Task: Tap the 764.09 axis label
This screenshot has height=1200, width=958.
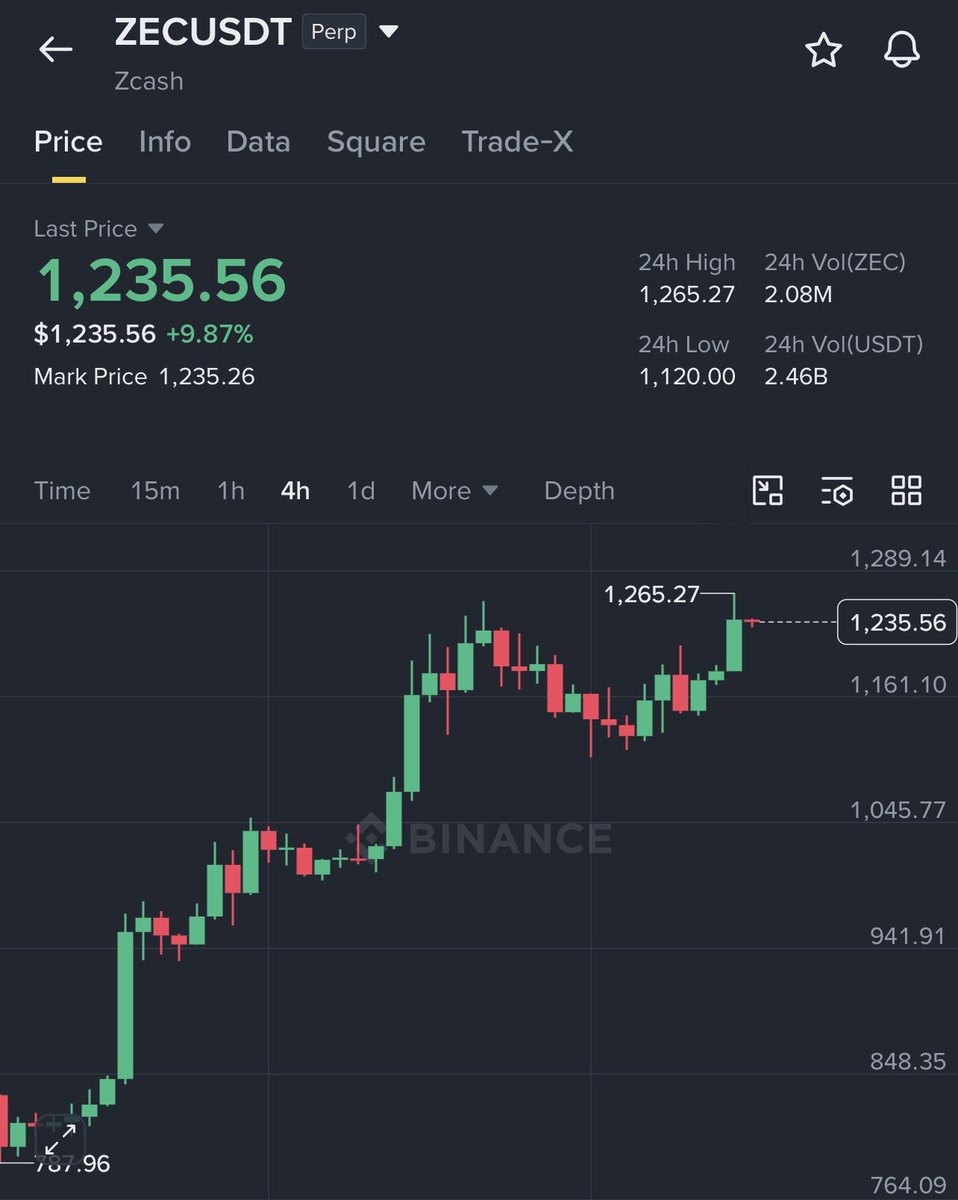Action: [x=907, y=1186]
